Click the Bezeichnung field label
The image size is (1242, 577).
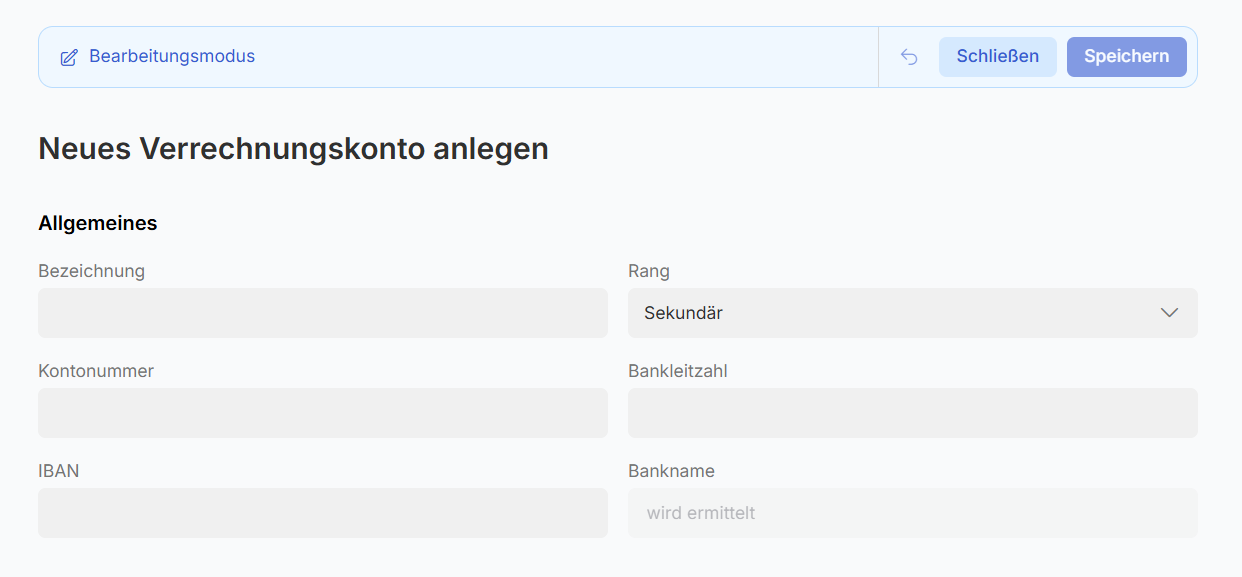[x=91, y=271]
